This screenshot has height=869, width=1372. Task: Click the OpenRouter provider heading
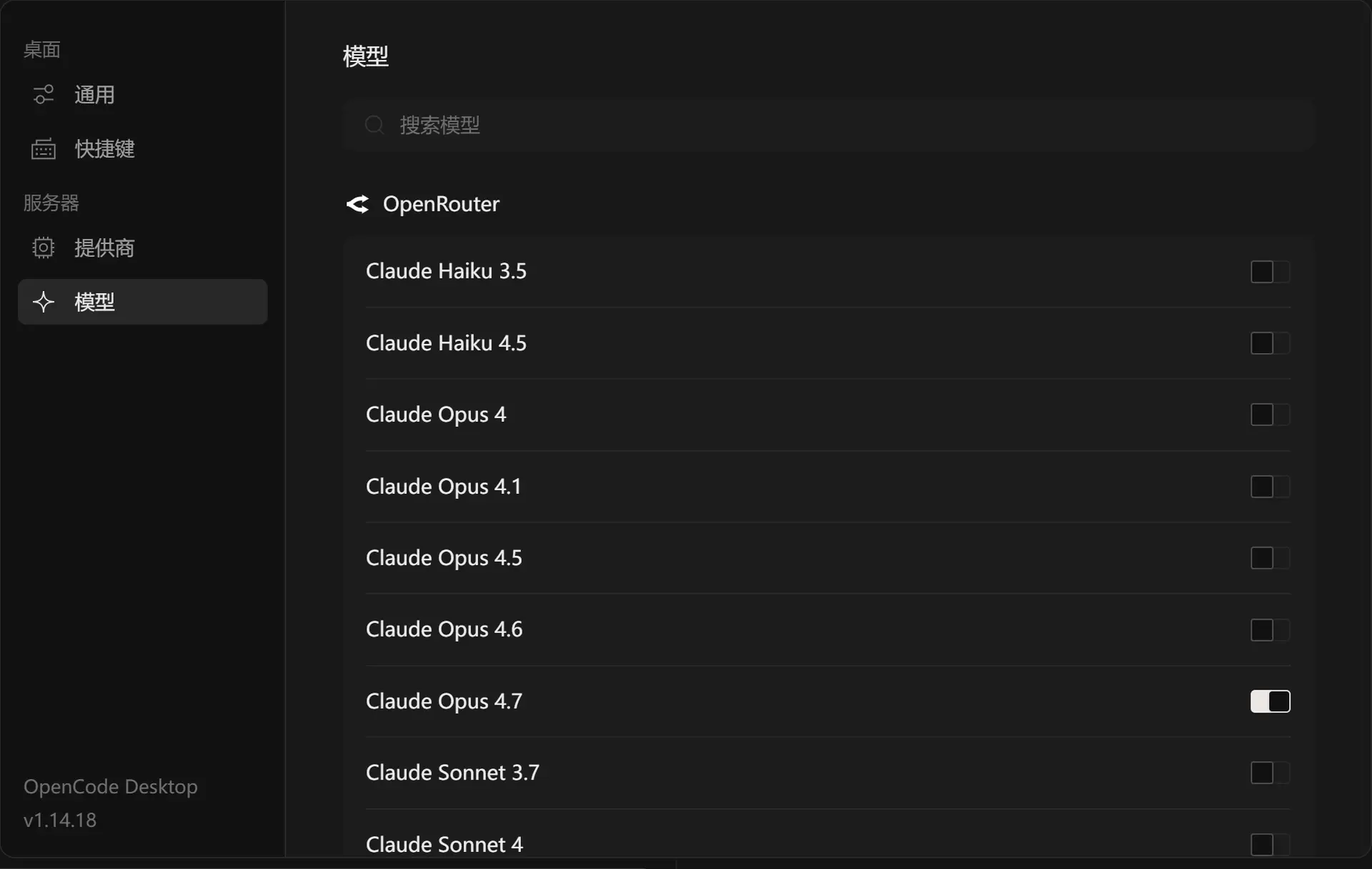(441, 204)
